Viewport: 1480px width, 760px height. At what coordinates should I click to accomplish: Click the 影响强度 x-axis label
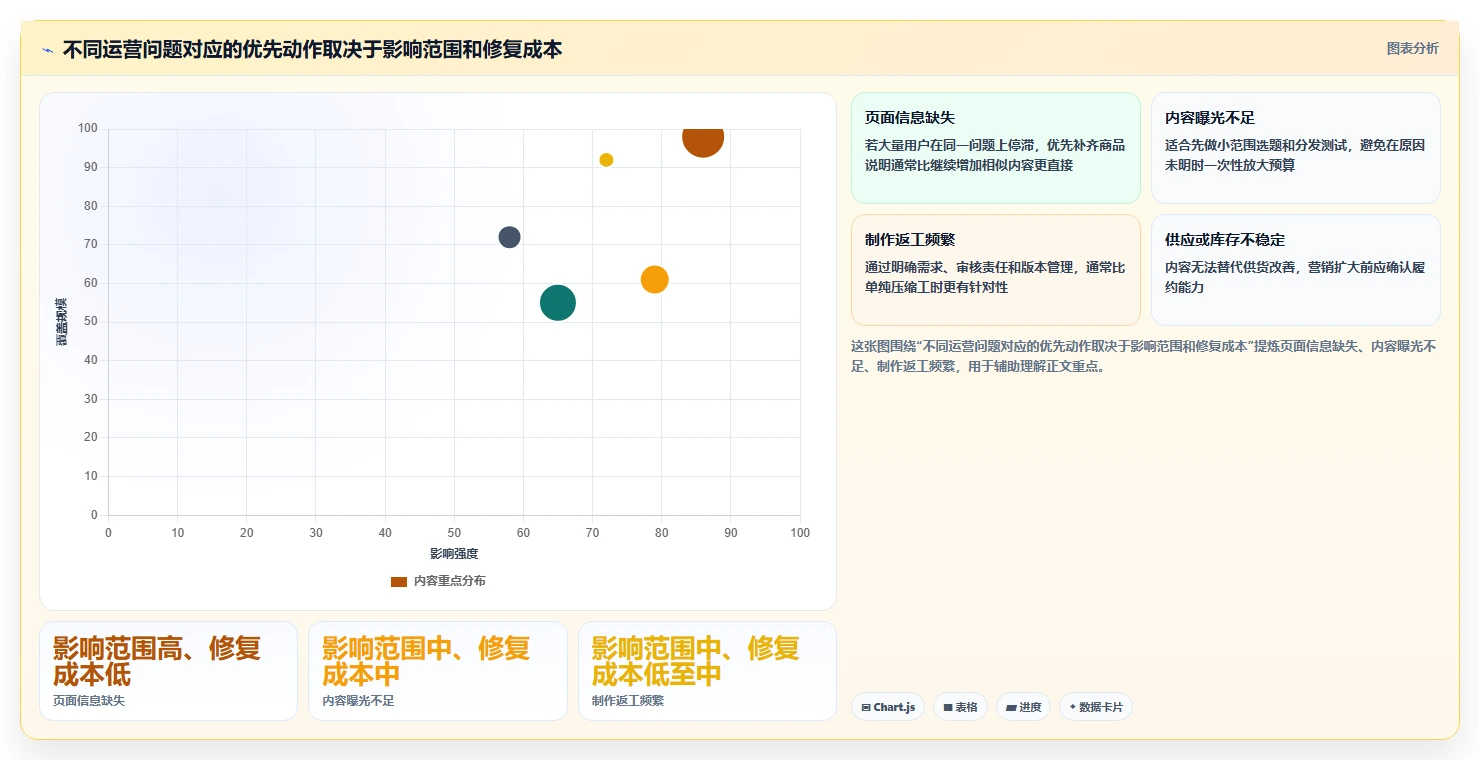point(454,554)
